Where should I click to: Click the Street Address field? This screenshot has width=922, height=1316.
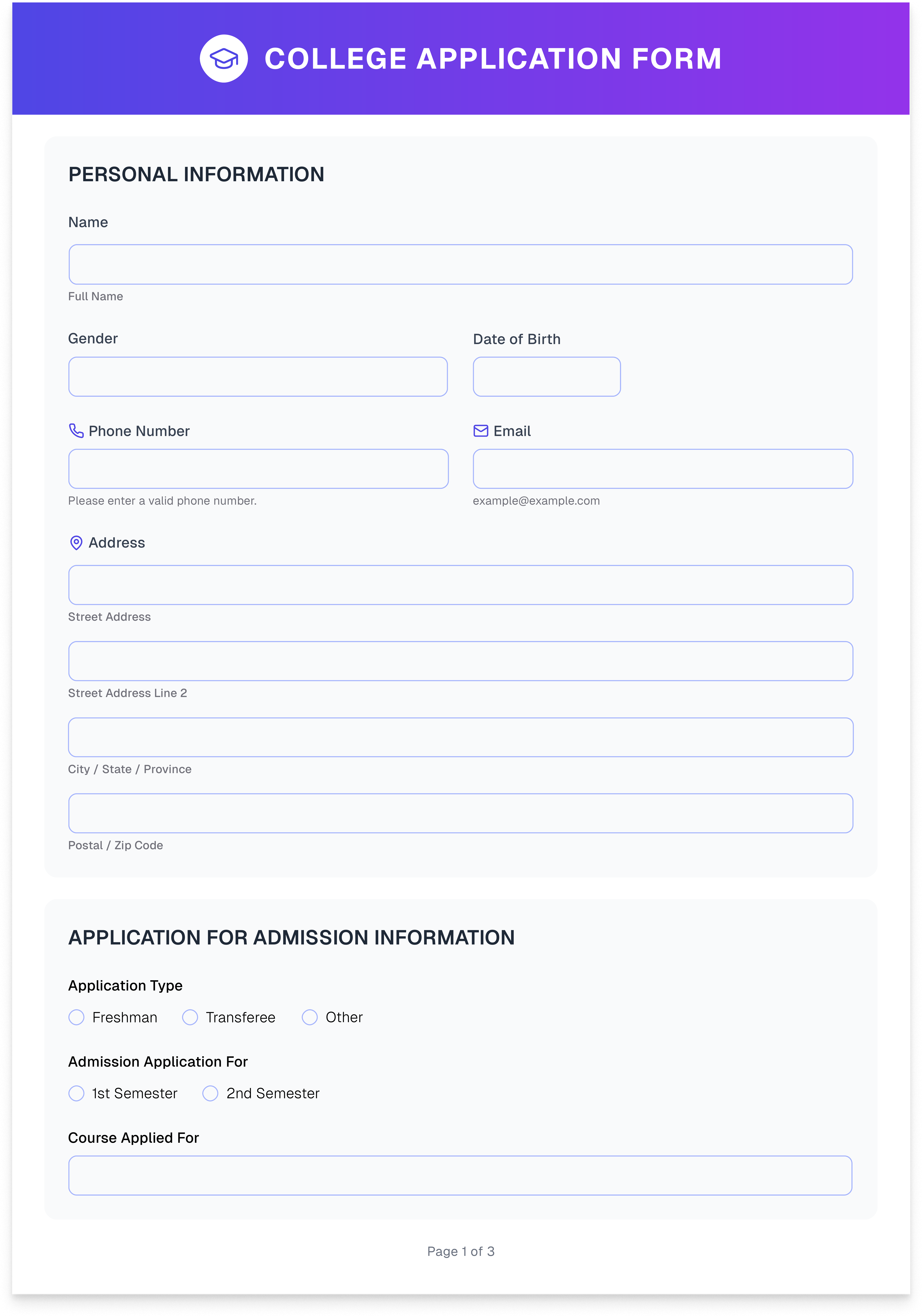click(460, 585)
